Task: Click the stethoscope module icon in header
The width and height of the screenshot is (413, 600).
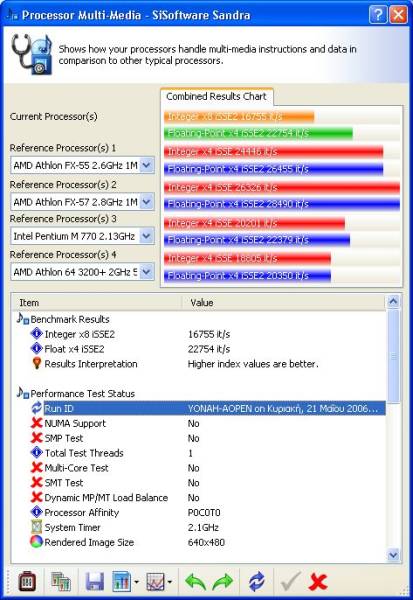Action: tap(31, 54)
